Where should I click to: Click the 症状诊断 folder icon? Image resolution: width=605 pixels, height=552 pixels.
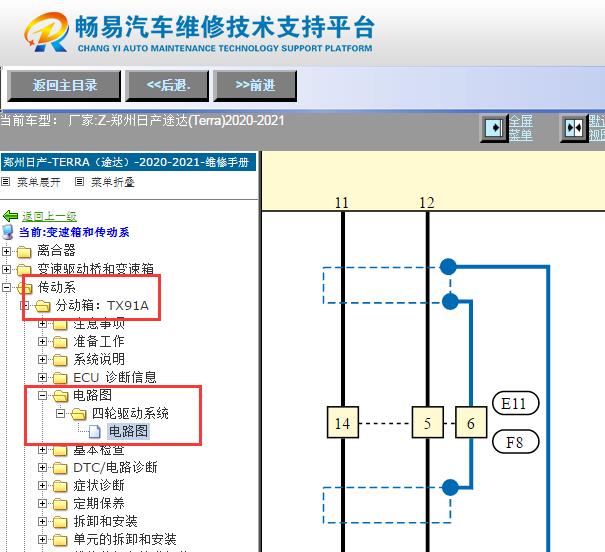coord(60,486)
